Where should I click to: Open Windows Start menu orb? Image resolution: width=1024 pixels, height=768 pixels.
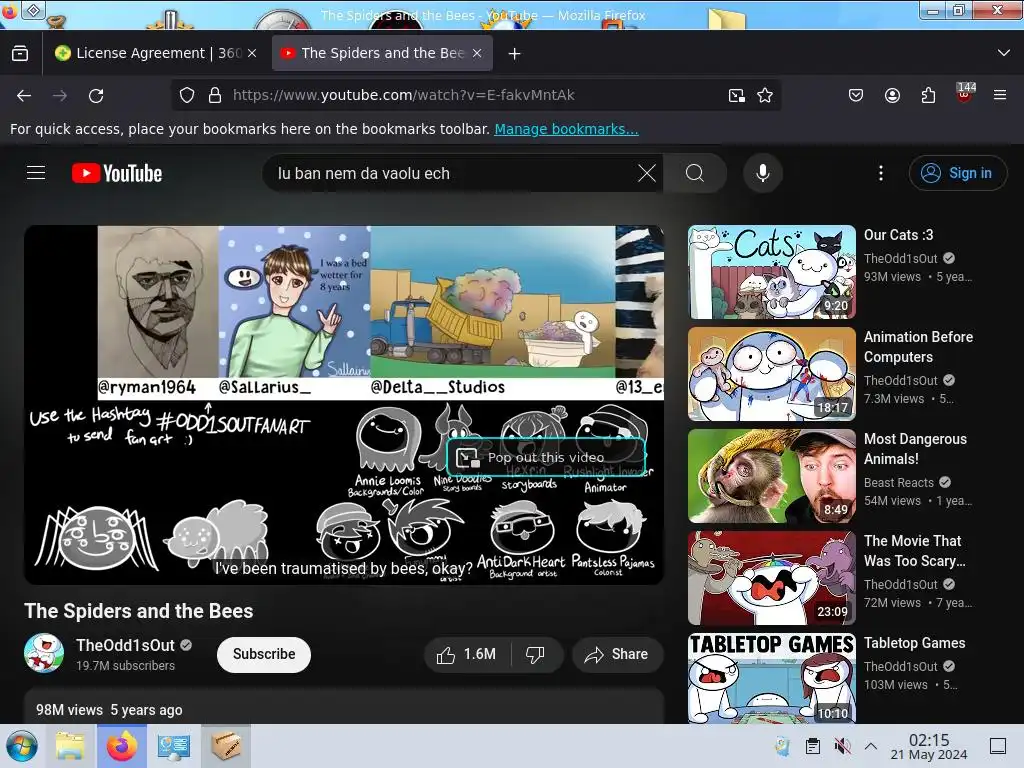[x=22, y=746]
